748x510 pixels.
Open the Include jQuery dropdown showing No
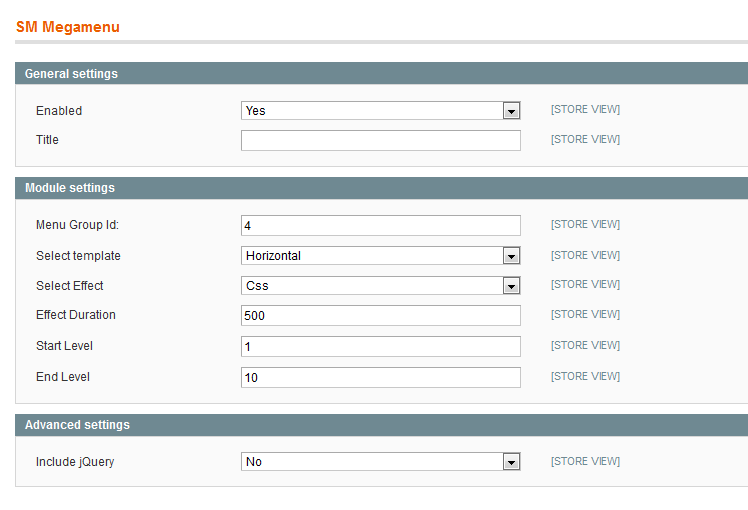pyautogui.click(x=380, y=462)
